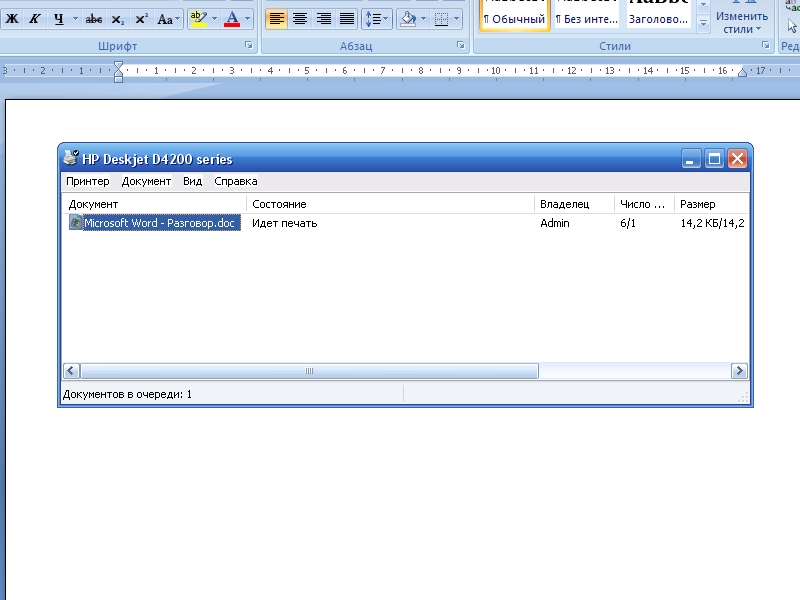Open the Принтер menu

point(88,182)
